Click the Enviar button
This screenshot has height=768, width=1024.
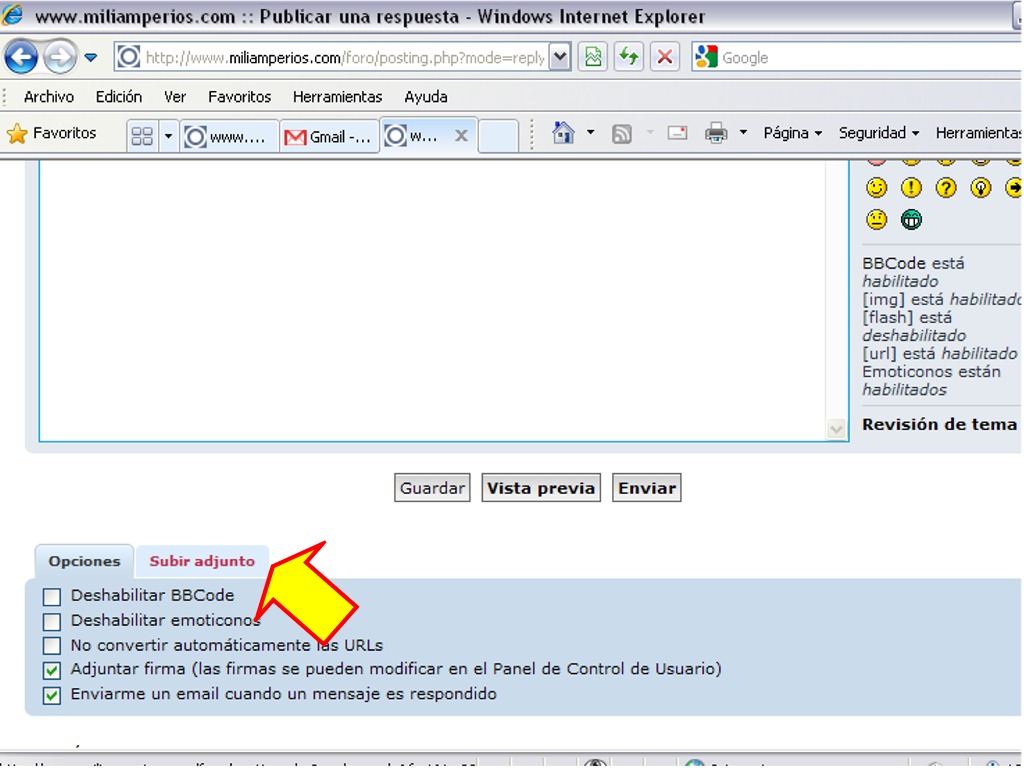point(647,488)
